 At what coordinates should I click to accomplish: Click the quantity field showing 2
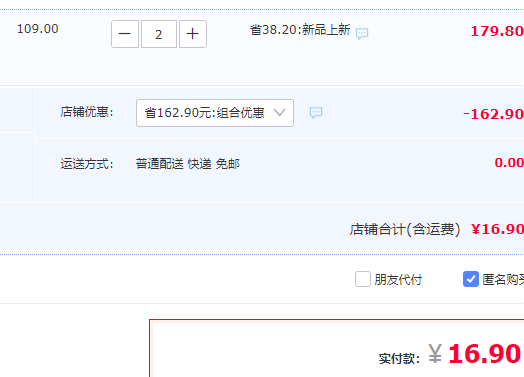(x=159, y=34)
